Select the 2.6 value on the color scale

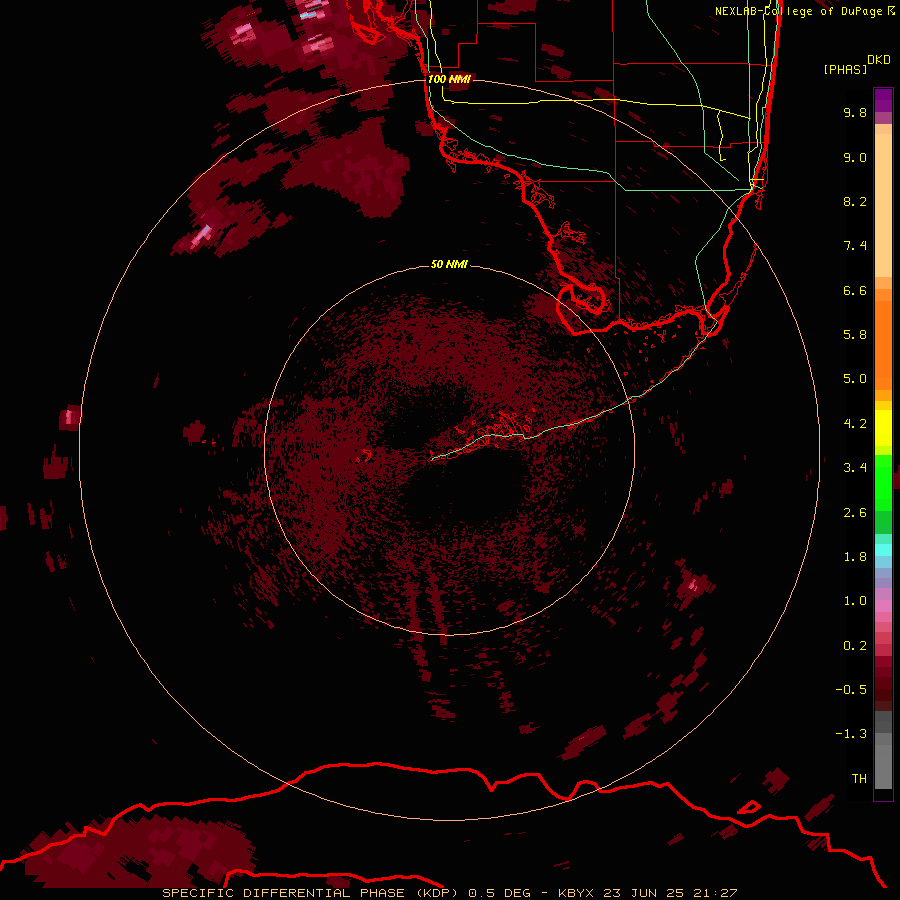point(855,513)
